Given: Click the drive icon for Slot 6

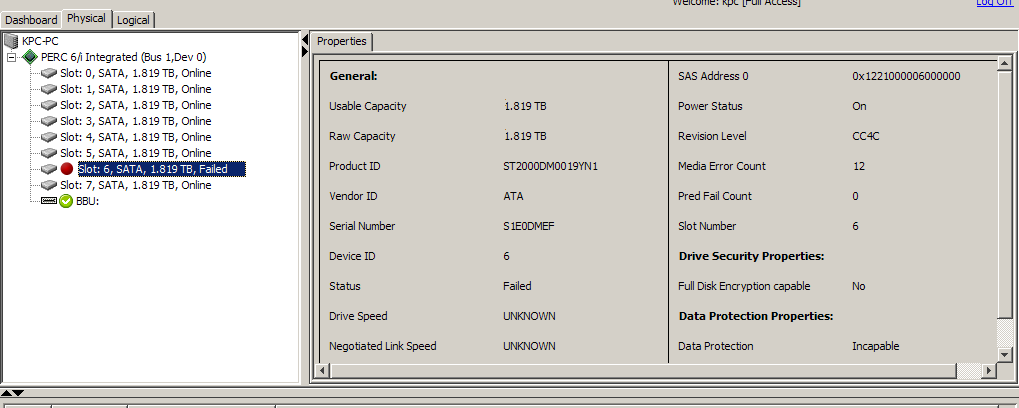Looking at the screenshot, I should [49, 169].
